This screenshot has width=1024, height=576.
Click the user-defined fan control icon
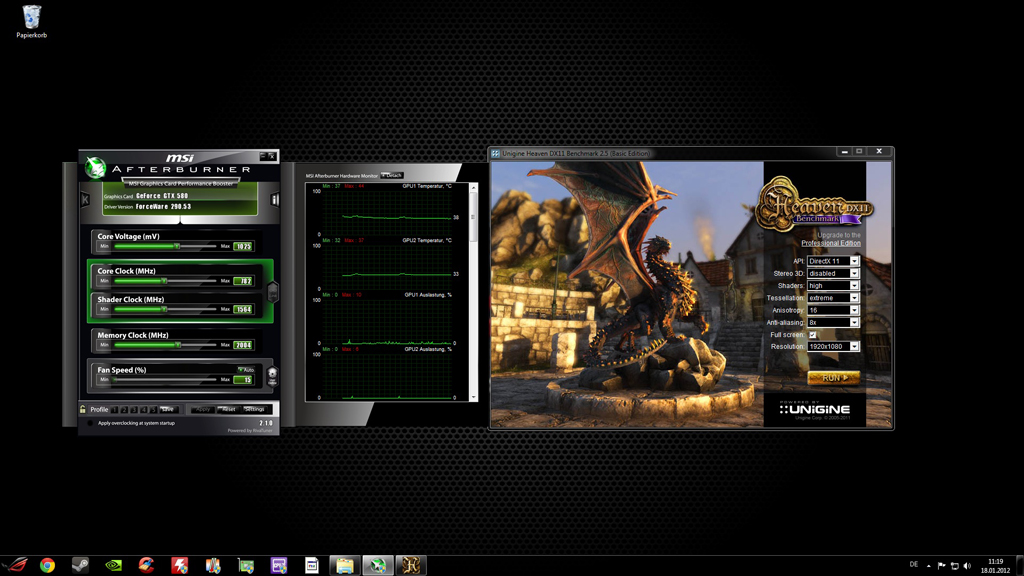272,375
